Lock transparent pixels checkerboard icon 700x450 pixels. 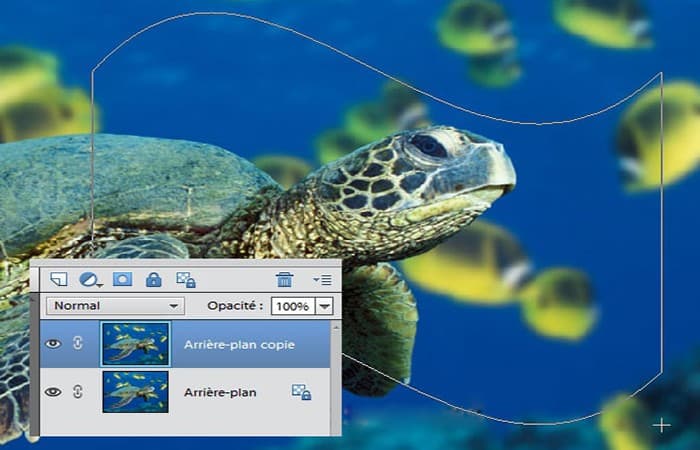[x=186, y=280]
